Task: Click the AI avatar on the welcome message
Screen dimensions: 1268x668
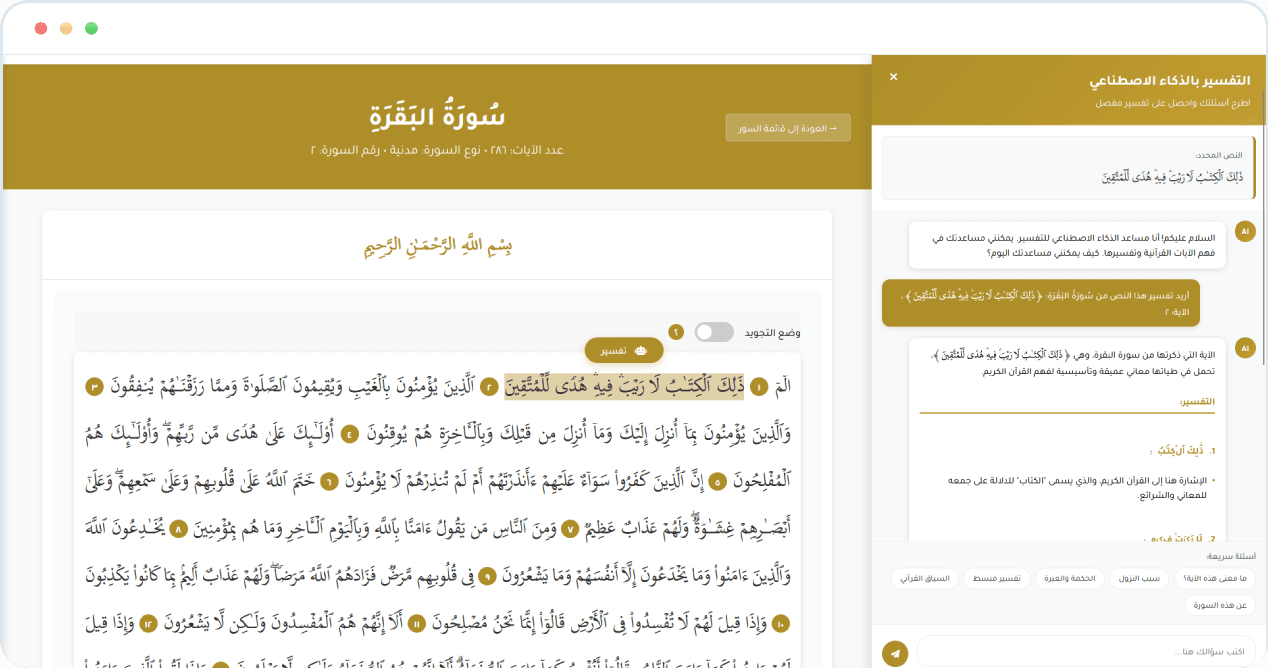Action: click(x=1245, y=231)
